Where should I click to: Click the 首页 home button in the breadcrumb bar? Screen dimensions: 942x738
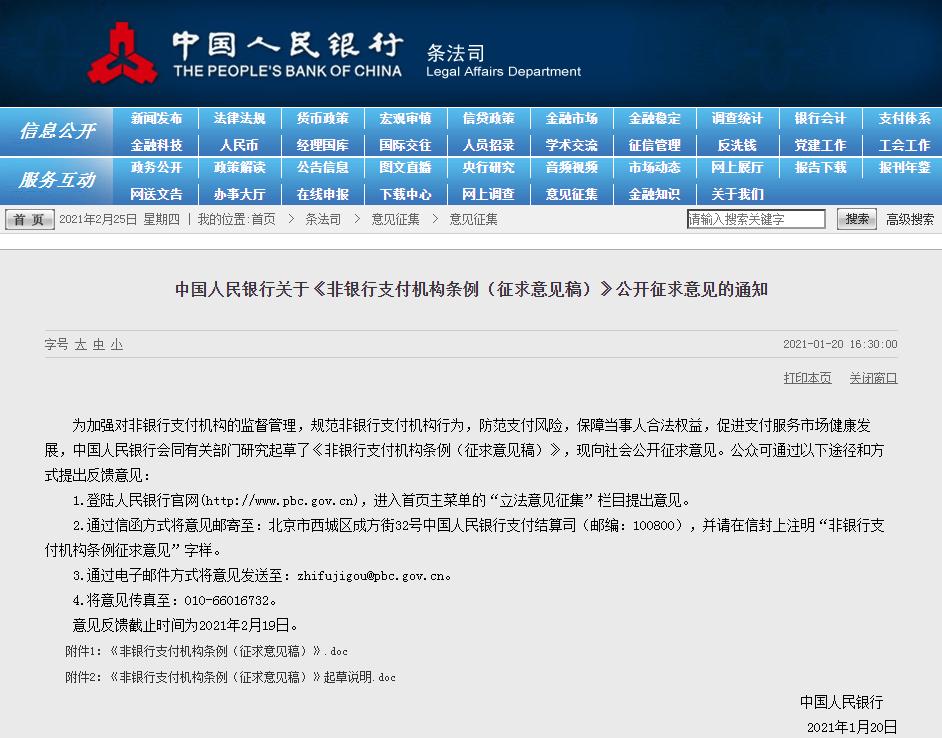click(28, 218)
